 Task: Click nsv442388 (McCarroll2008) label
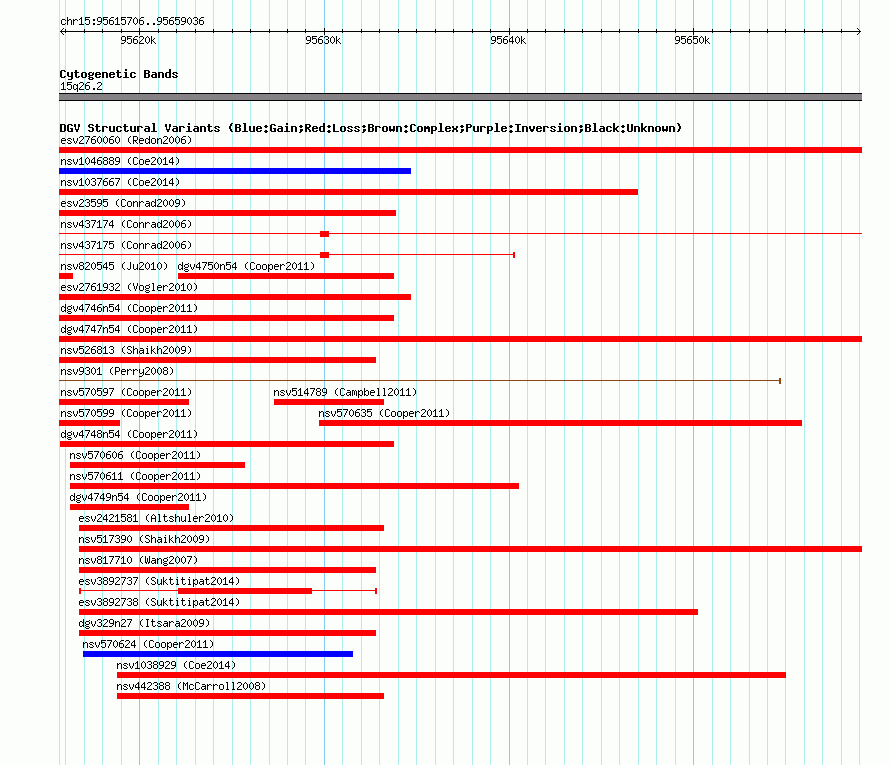[x=191, y=686]
